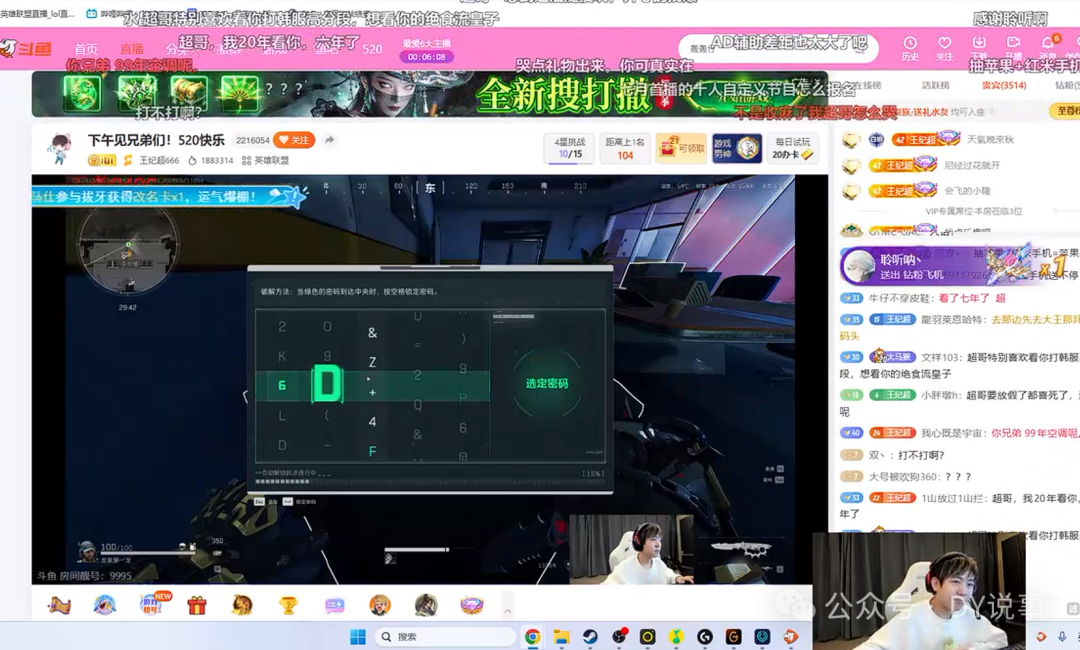Viewport: 1080px width, 650px height.
Task: Click the 全新搜打撤 banner advertisement
Action: [430, 94]
